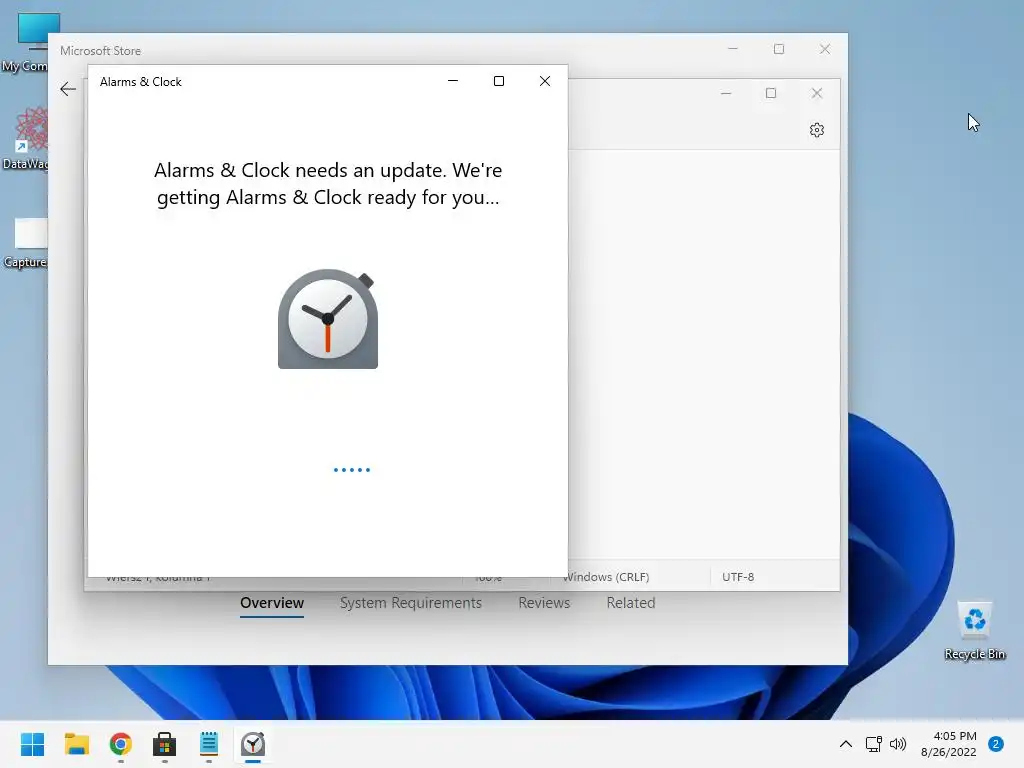The width and height of the screenshot is (1024, 768).
Task: Open the Related tab
Action: pos(631,603)
